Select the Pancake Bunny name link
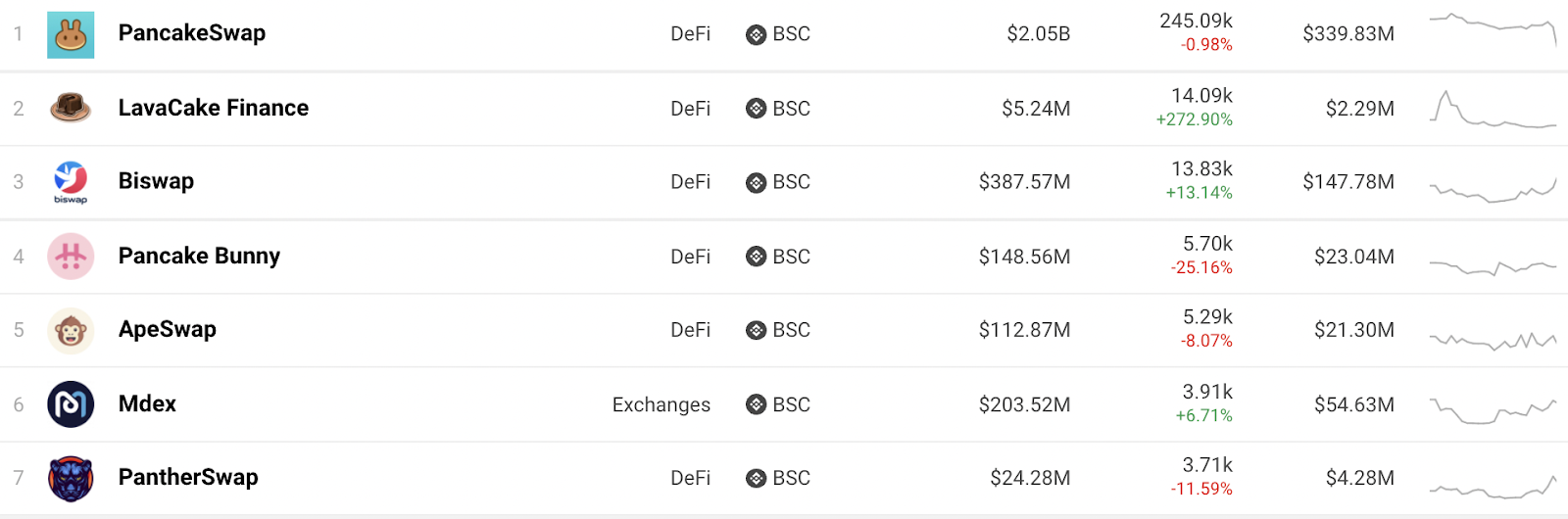Viewport: 1568px width, 519px height. [x=199, y=256]
